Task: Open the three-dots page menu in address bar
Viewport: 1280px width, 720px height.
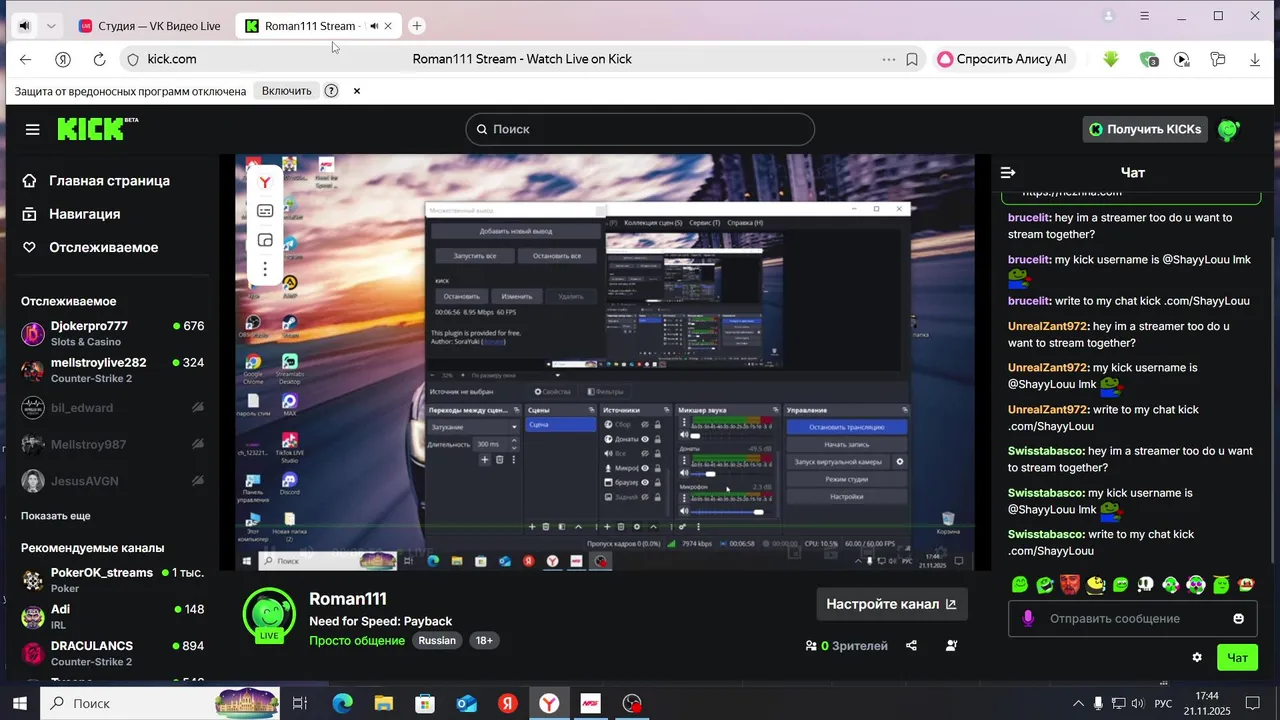Action: coord(889,59)
